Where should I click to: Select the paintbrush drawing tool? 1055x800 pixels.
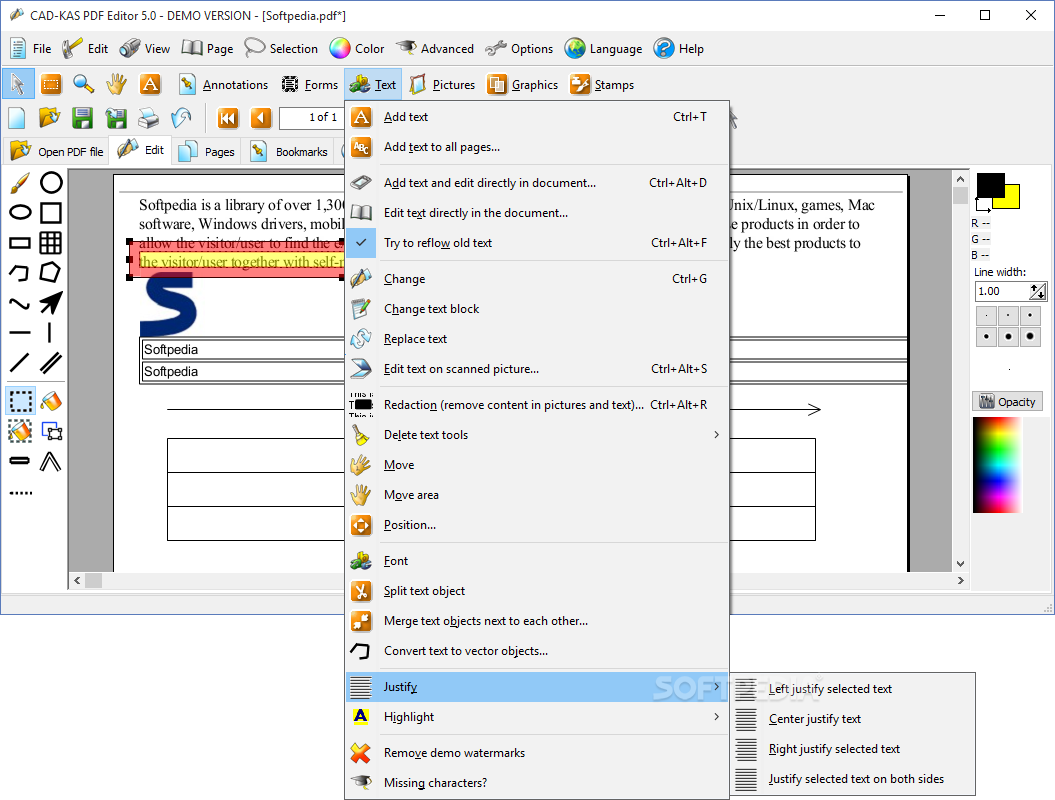tap(20, 182)
